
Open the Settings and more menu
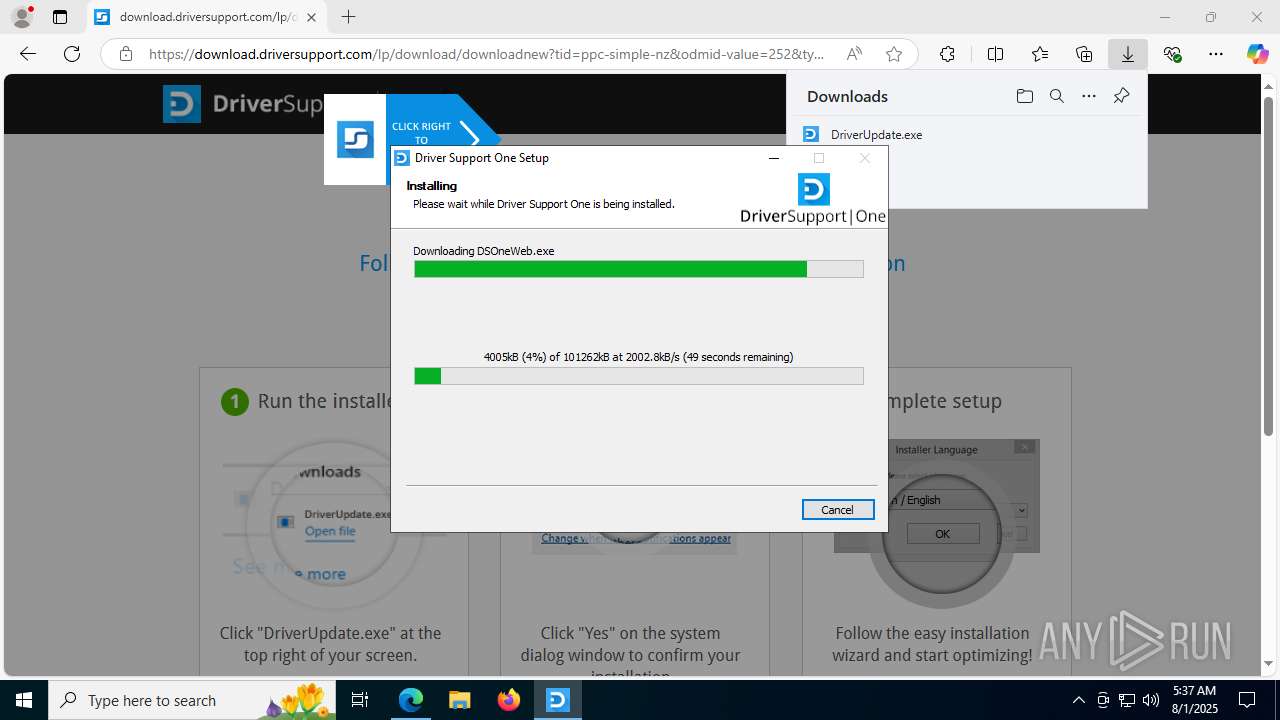tap(1216, 54)
